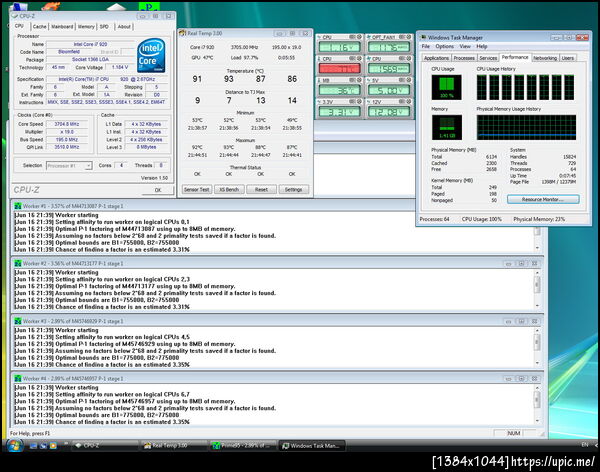The width and height of the screenshot is (600, 472).
Task: Click Worker #2 scrollbar down arrow
Action: 537,305
